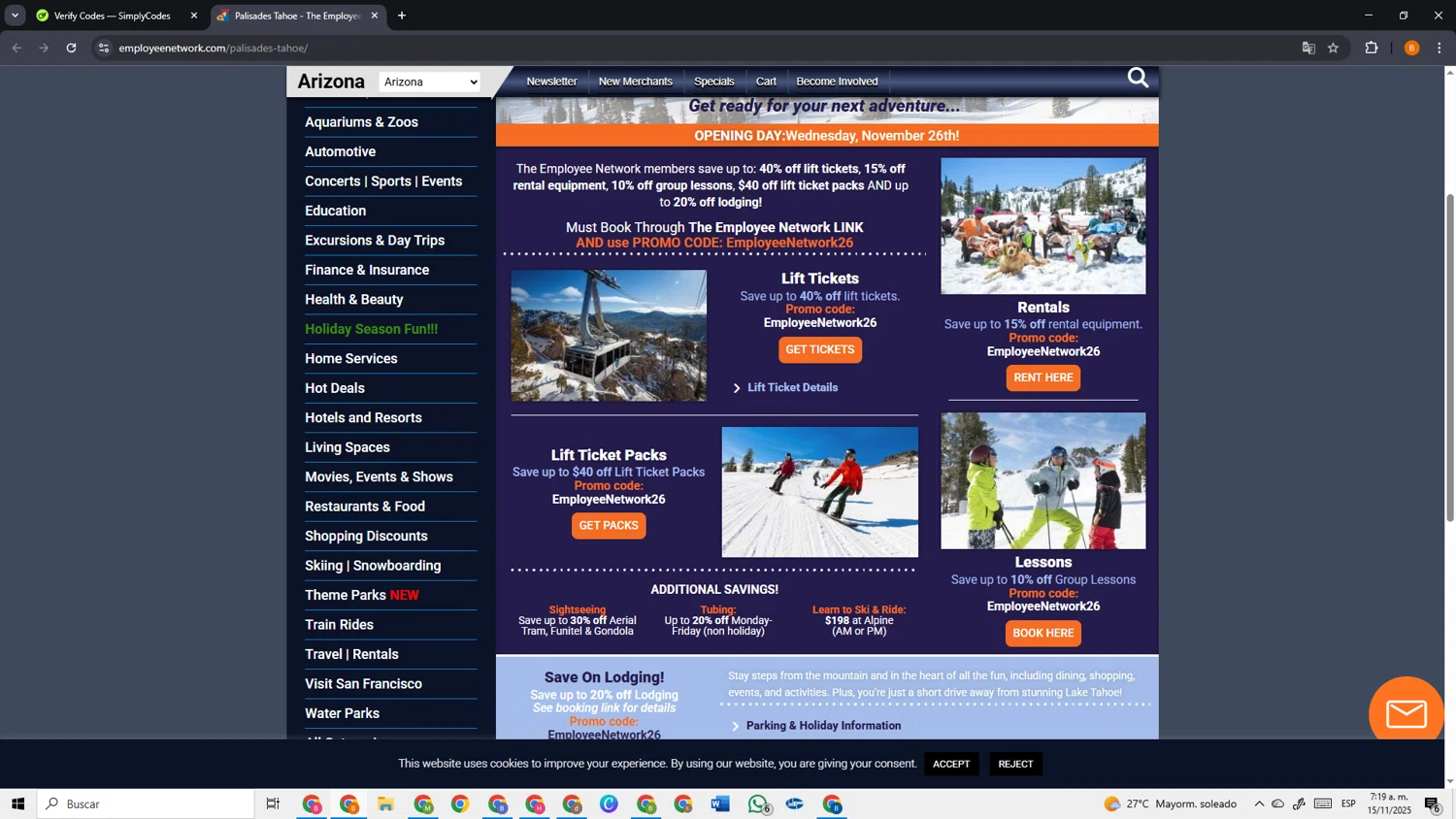Switch to Verify Codes SimplyCodes tab

113,16
